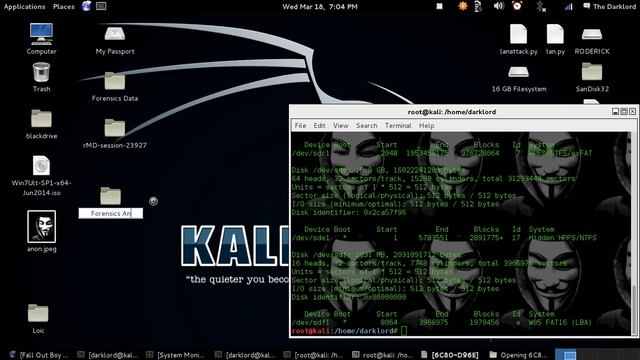Click the sun weather tray icon
The width and height of the screenshot is (640, 360).
462,6
